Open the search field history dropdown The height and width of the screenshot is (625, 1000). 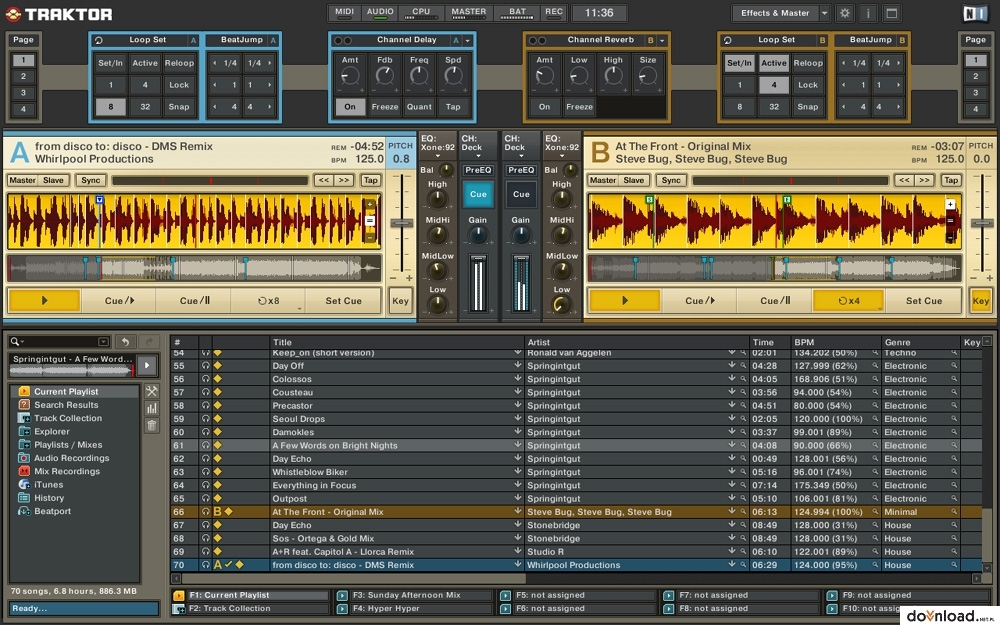(x=103, y=342)
